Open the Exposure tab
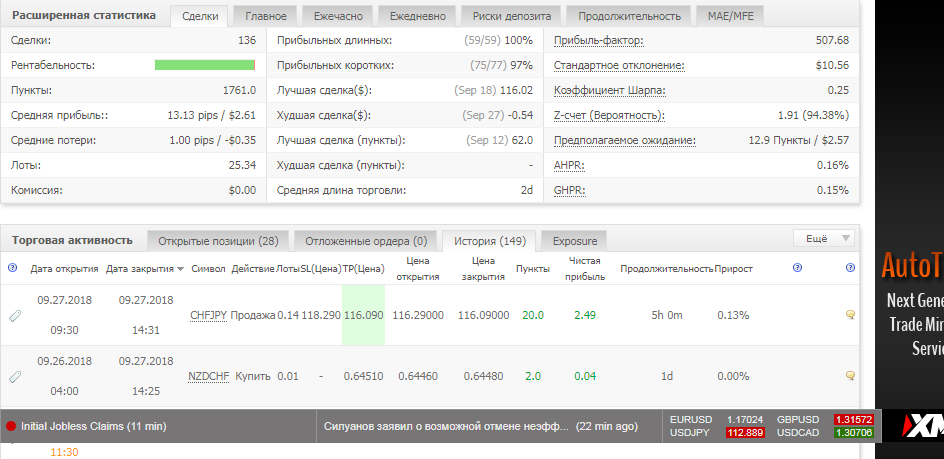 point(574,241)
